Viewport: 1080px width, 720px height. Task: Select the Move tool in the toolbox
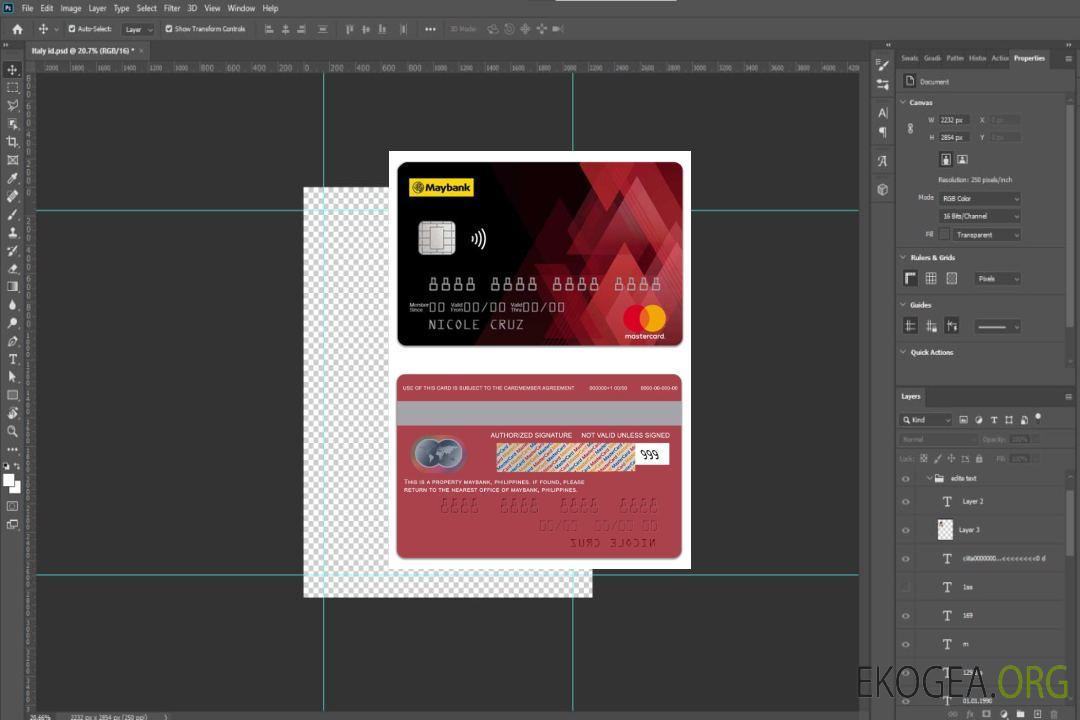[x=12, y=70]
